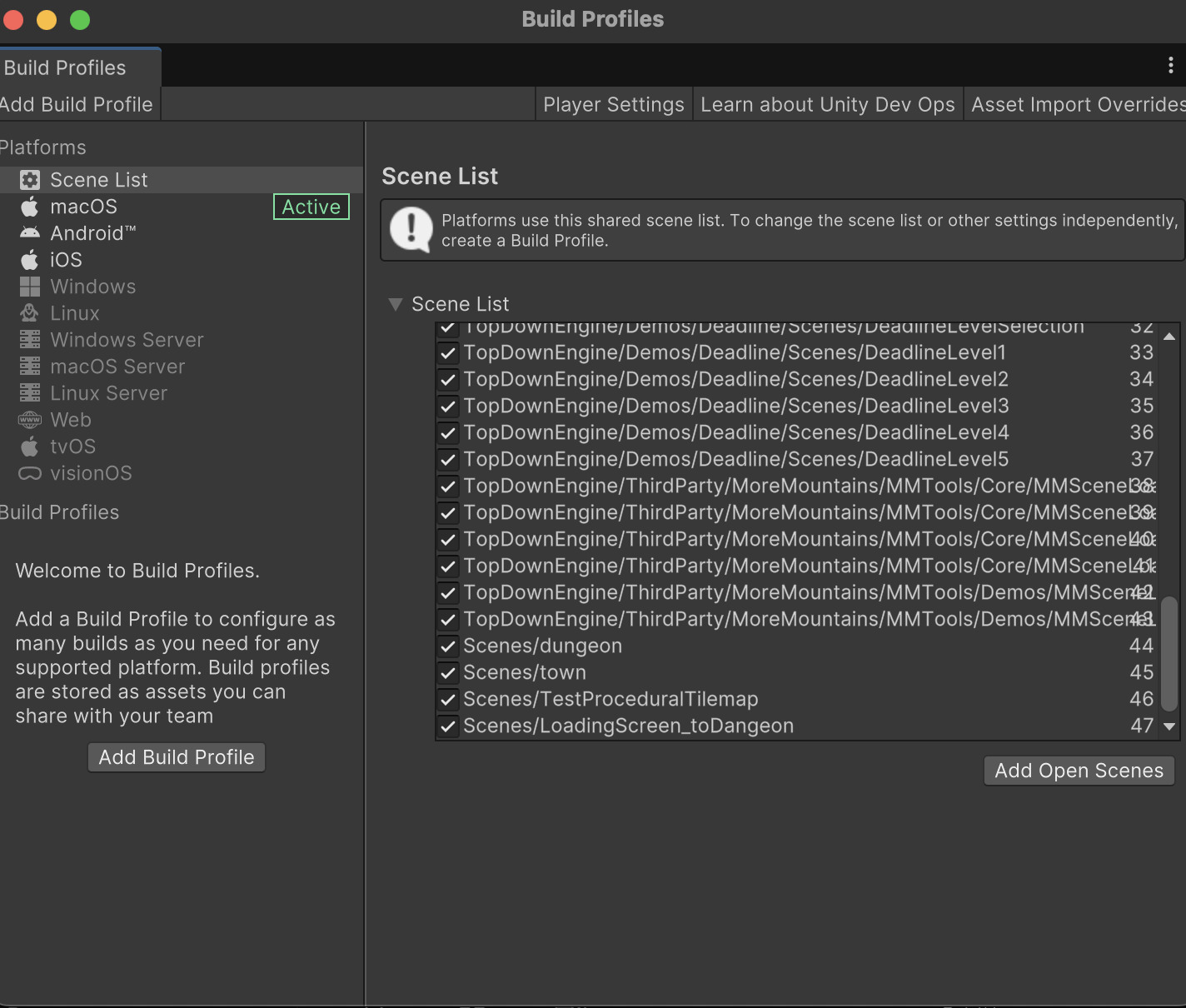Click the Linux penguin icon
This screenshot has width=1186, height=1008.
tap(30, 313)
